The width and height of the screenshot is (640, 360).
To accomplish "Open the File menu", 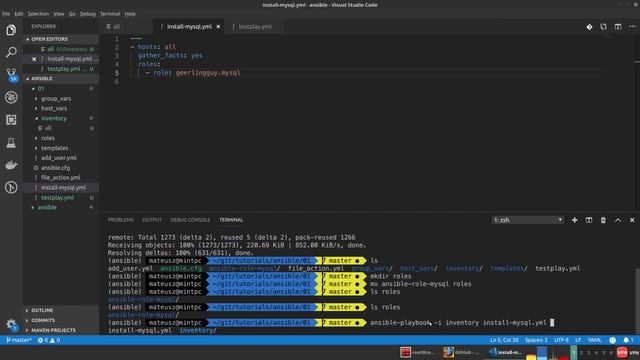I will (x=6, y=14).
